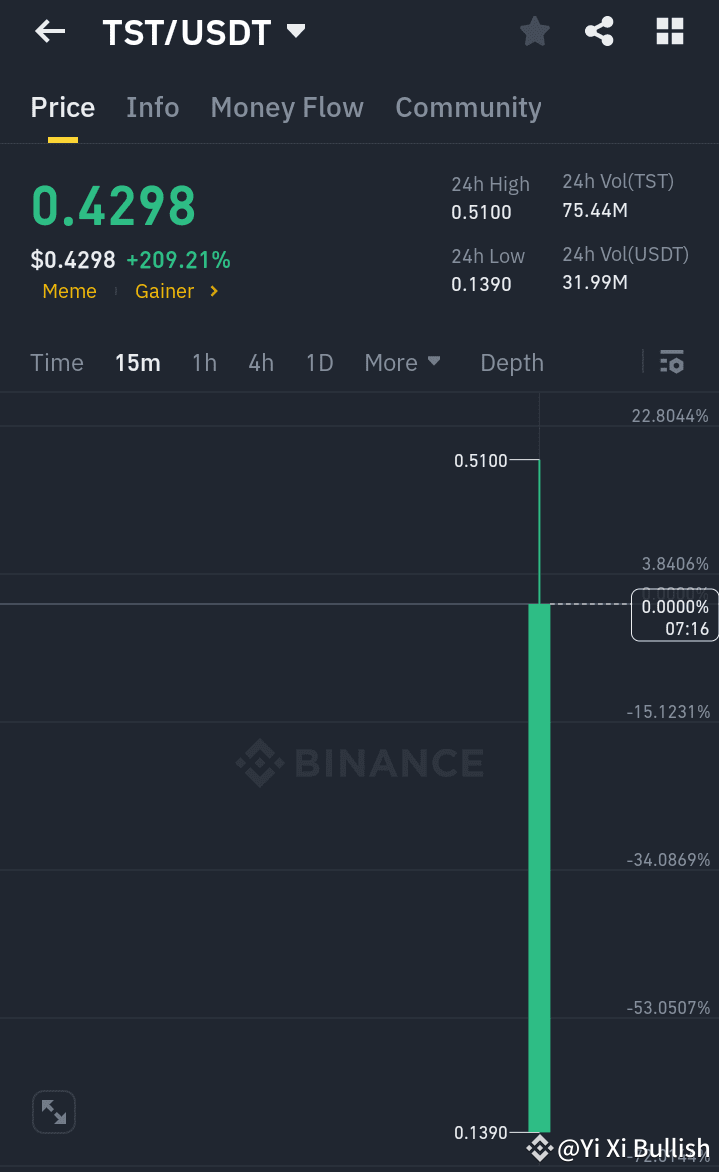
Task: Open the Meme category link
Action: (x=69, y=291)
